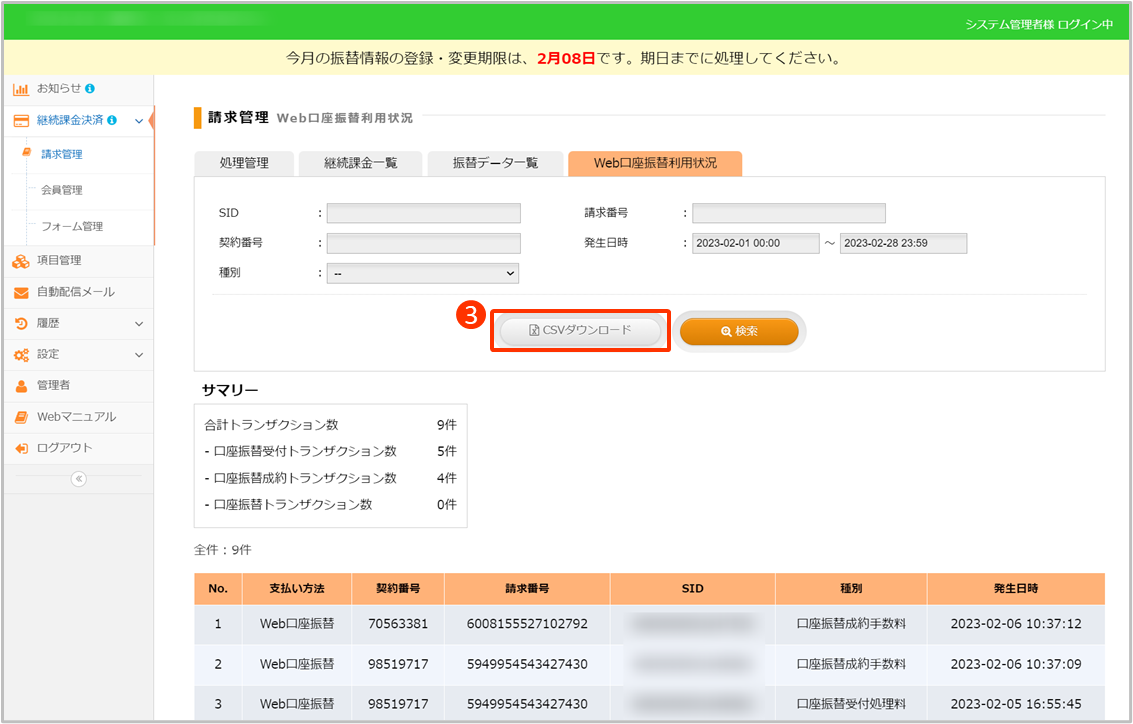This screenshot has height=724, width=1133.
Task: Click the info badge next to お知らせ
Action: tap(90, 89)
